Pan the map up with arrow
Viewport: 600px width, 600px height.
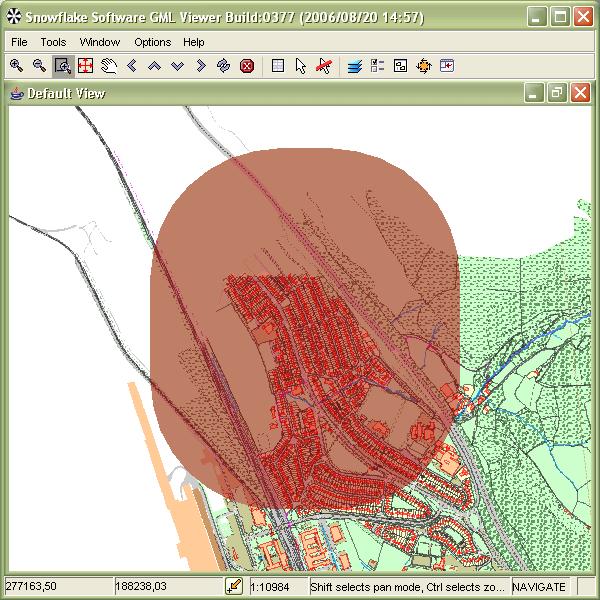pos(154,66)
